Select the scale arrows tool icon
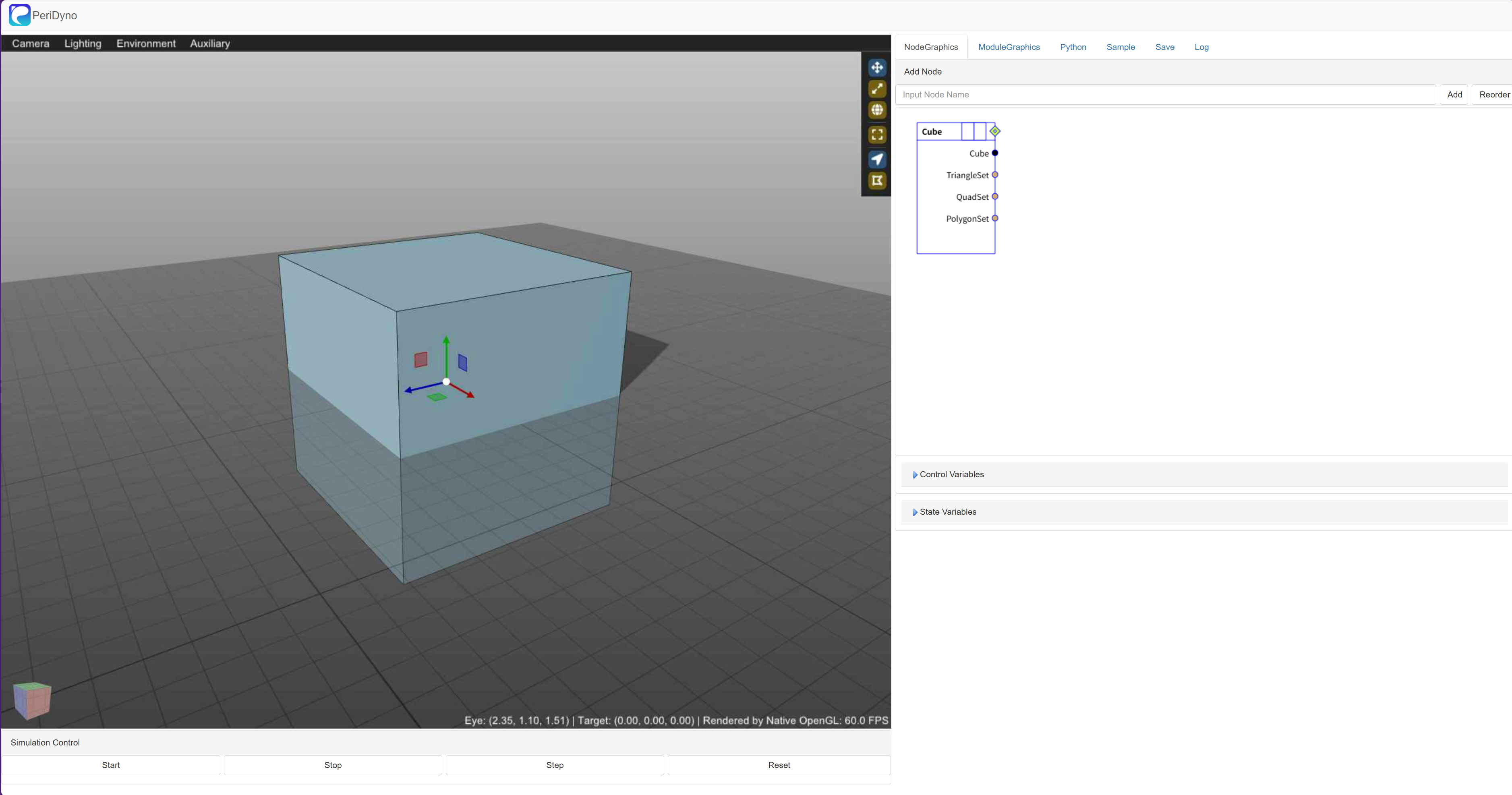 tap(877, 89)
